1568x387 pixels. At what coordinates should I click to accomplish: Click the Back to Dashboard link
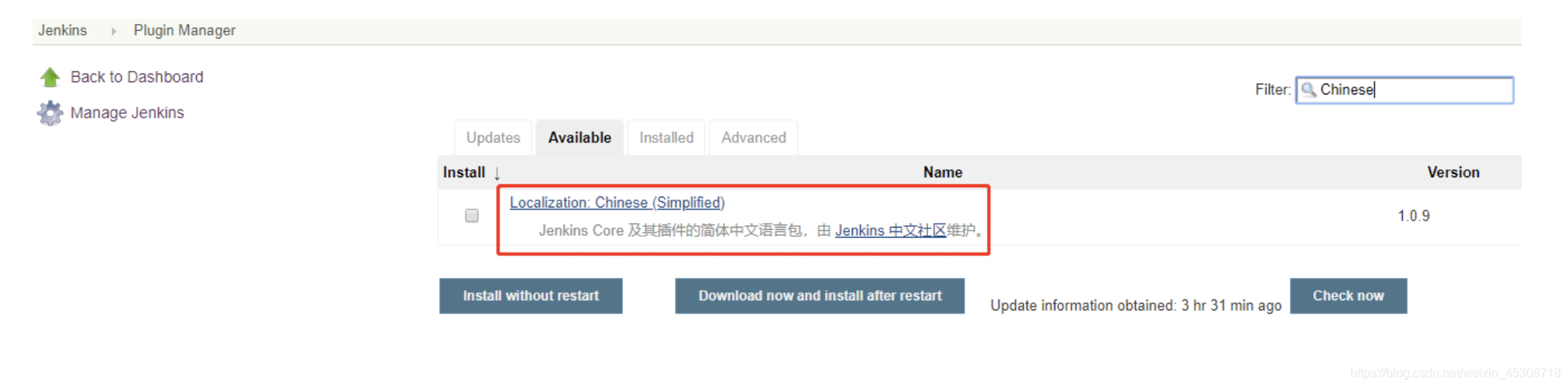tap(137, 77)
